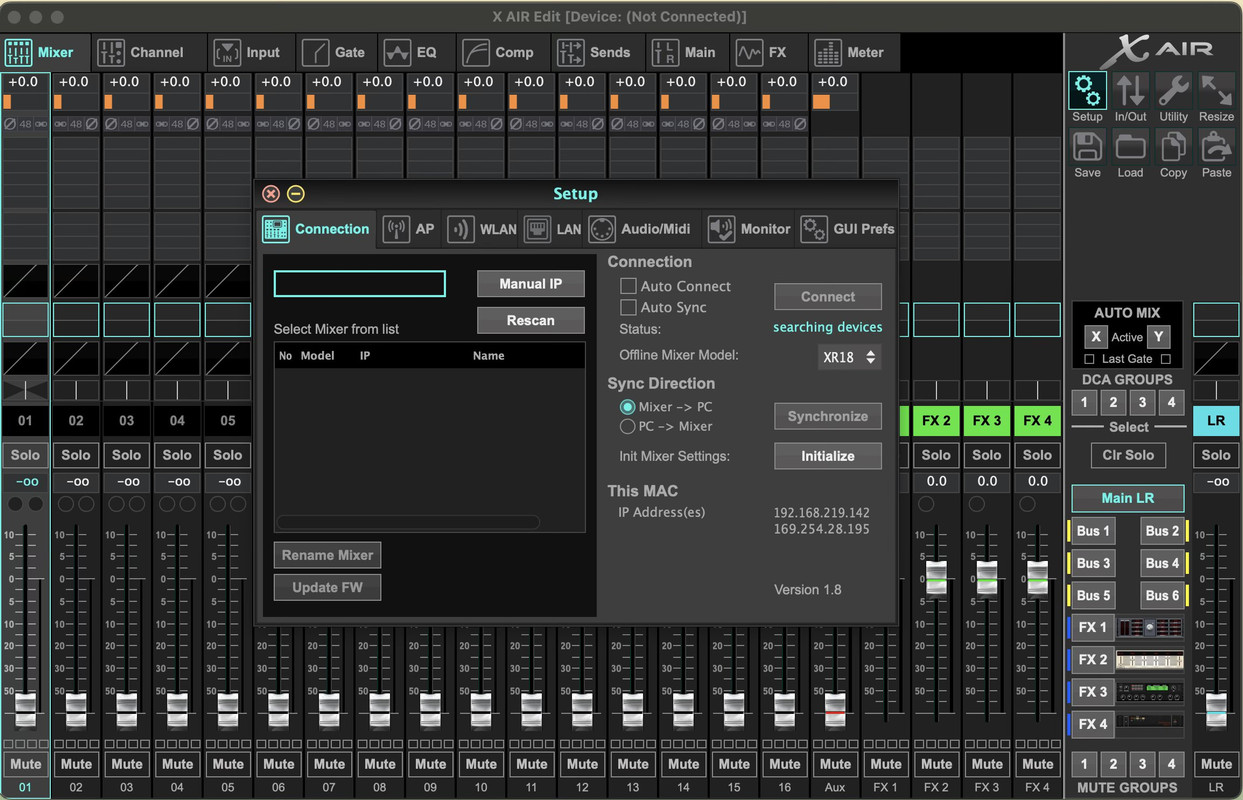This screenshot has width=1243, height=800.
Task: Select DCA group 1
Action: tap(1084, 403)
